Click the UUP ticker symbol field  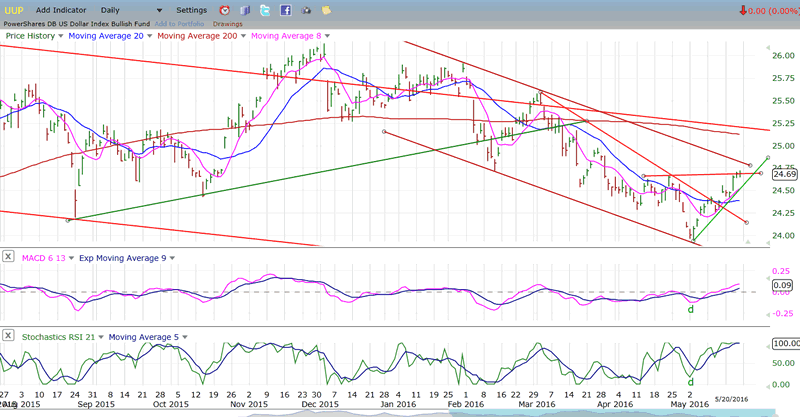[x=14, y=10]
